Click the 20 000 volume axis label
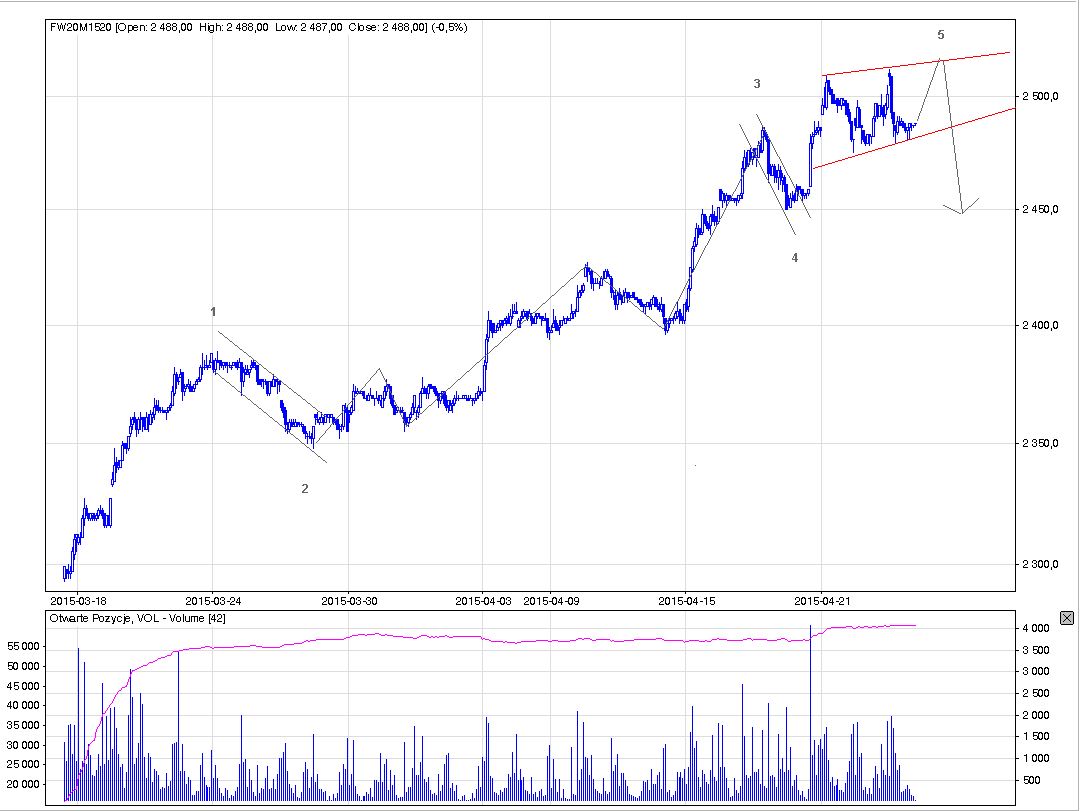The image size is (1081, 811). (x=23, y=785)
